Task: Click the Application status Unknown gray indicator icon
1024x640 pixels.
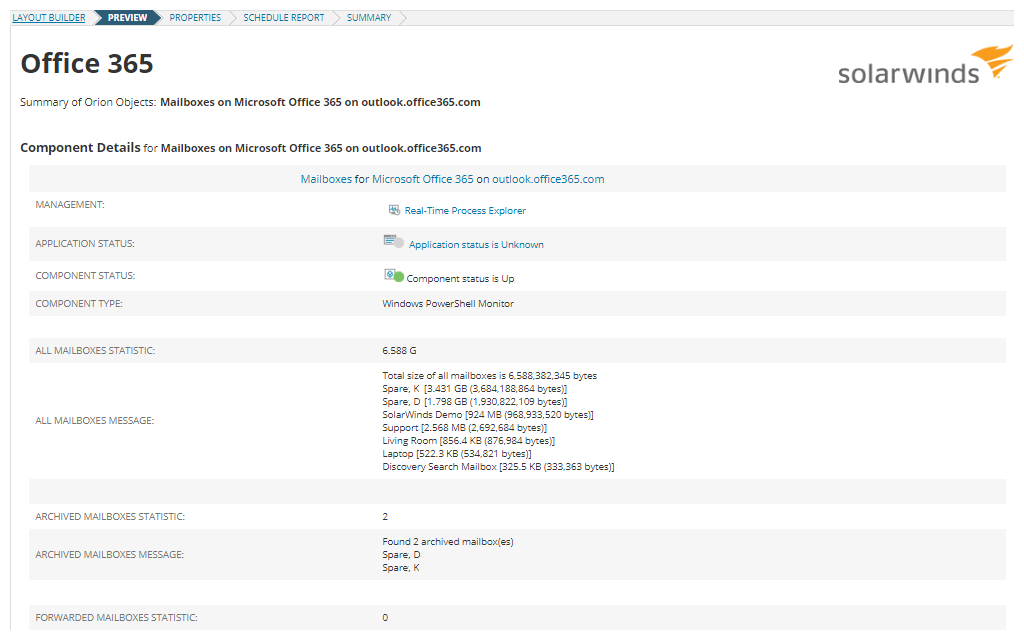Action: click(399, 243)
